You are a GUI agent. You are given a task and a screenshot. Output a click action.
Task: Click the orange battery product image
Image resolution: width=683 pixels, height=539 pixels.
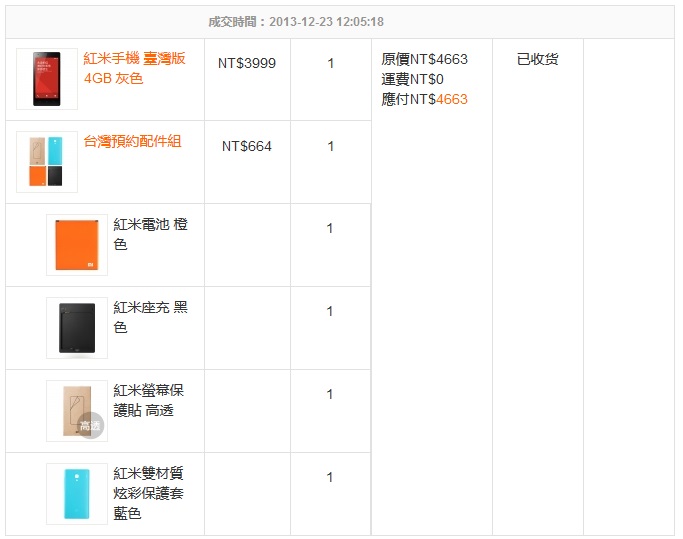point(77,245)
